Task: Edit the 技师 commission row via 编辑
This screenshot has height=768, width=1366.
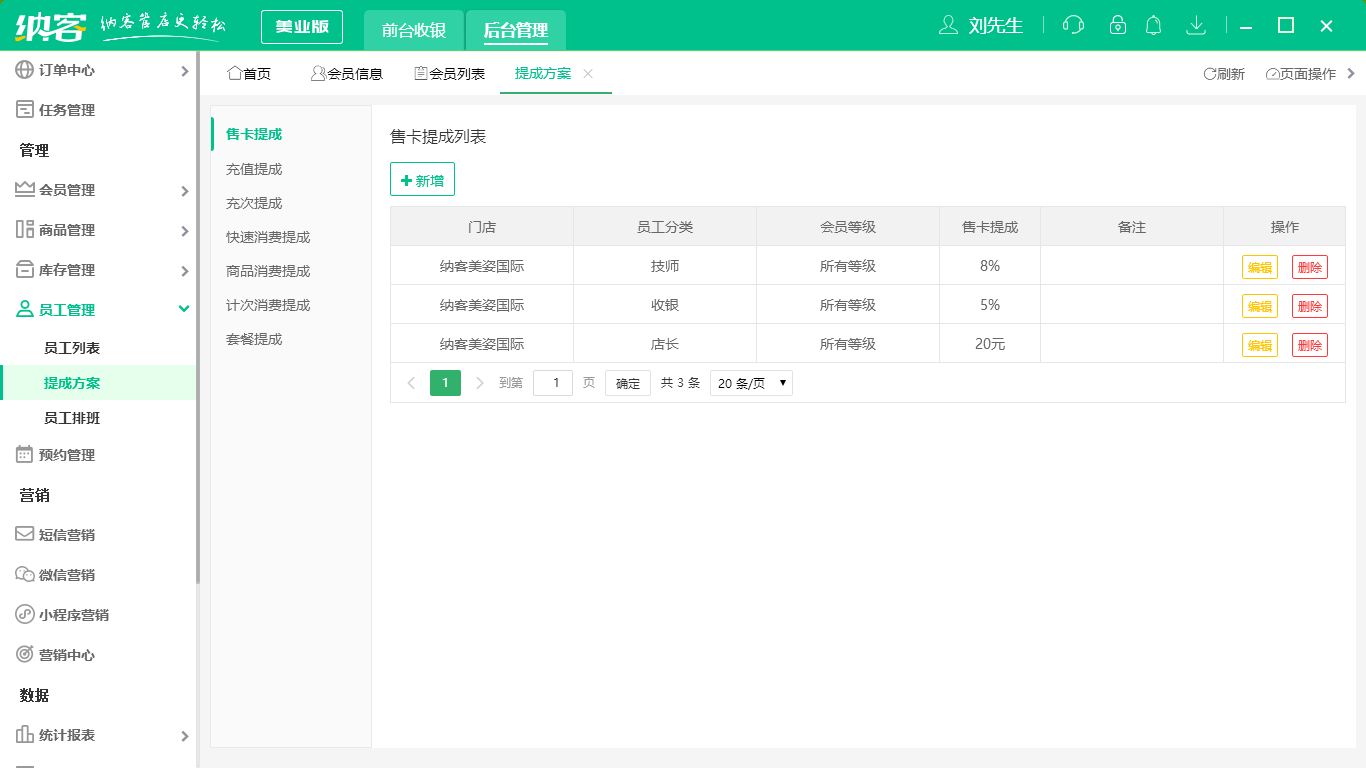Action: point(1259,266)
